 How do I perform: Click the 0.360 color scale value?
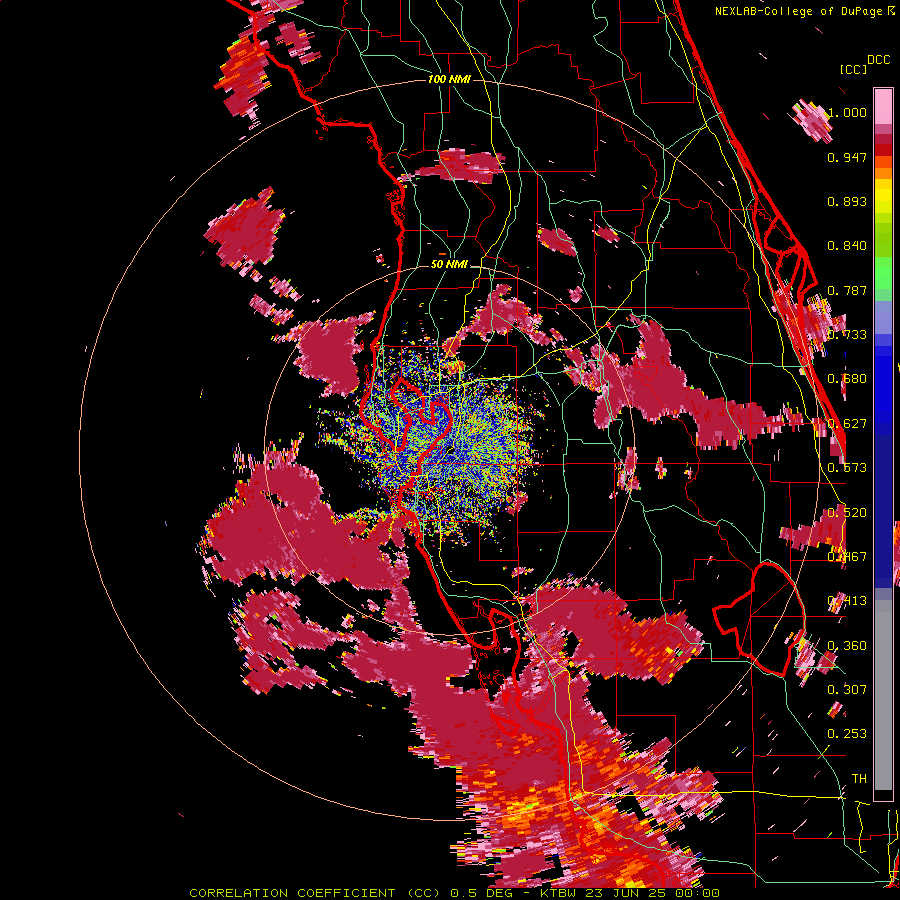pos(847,646)
